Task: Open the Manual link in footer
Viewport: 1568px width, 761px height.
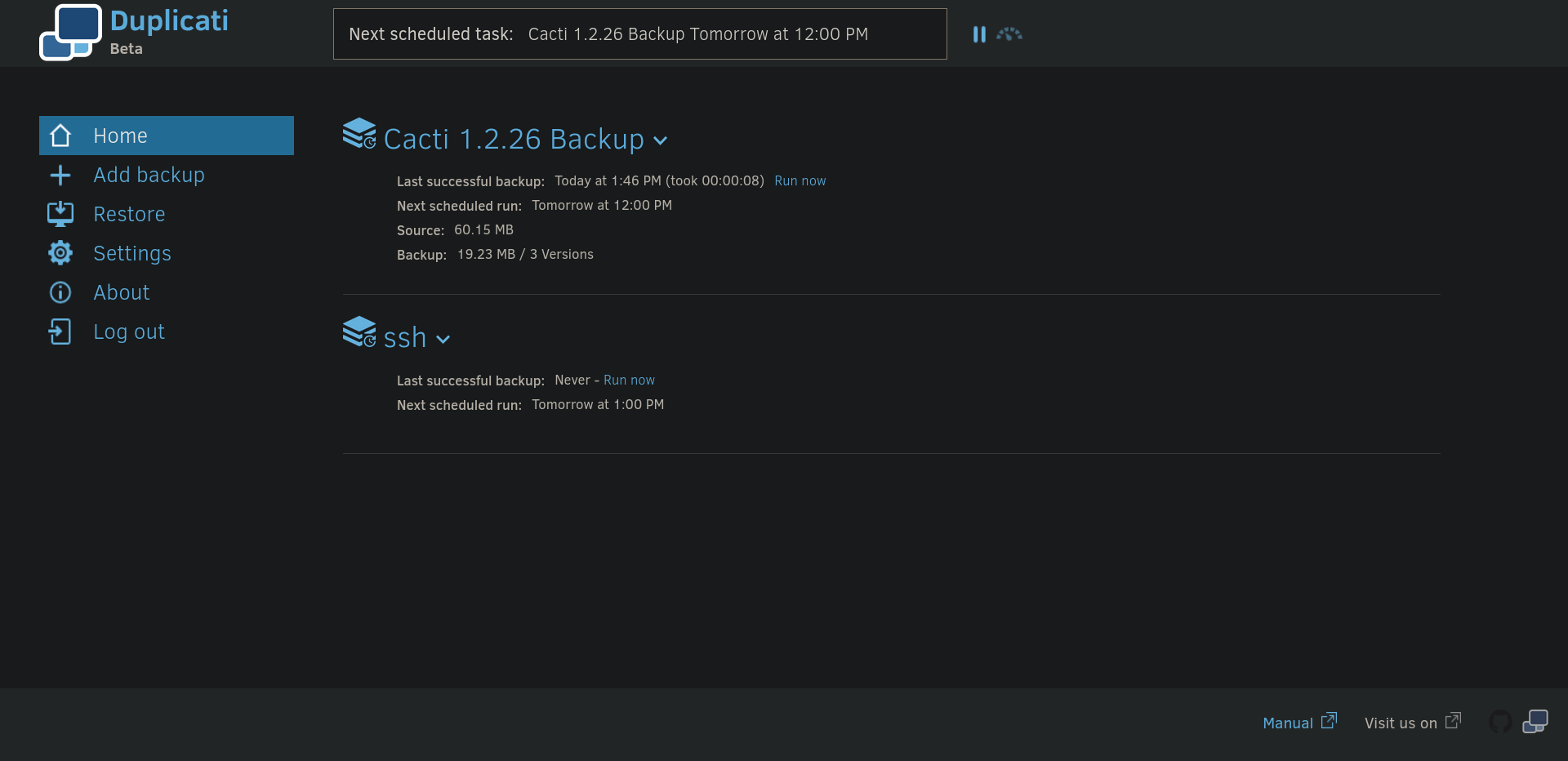Action: click(1288, 723)
